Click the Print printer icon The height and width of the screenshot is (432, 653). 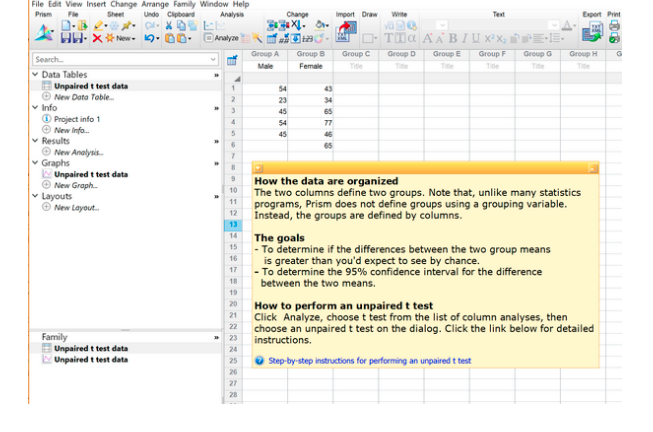pos(614,25)
